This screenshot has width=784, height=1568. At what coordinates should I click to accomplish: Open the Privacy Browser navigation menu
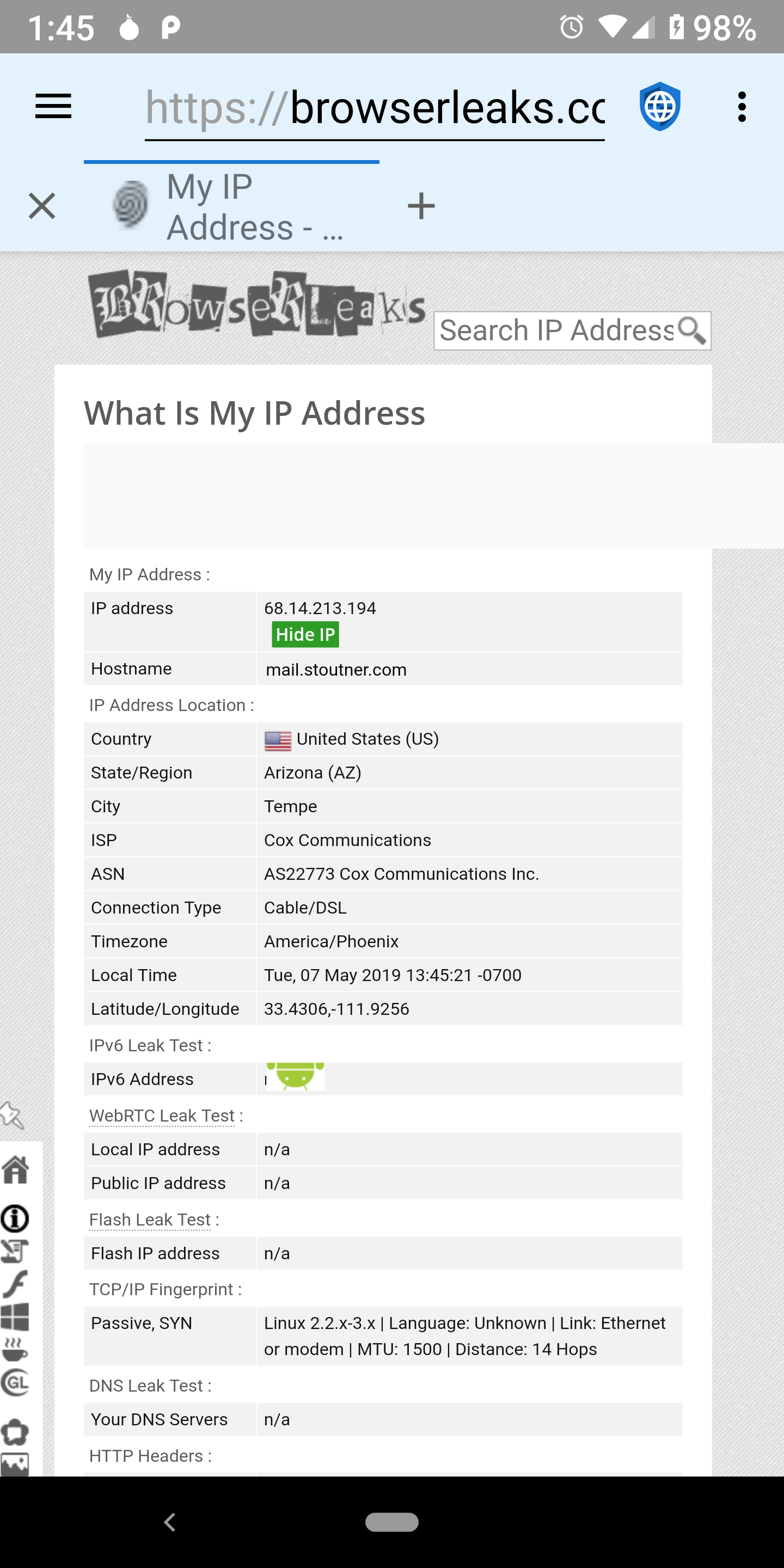tap(53, 106)
